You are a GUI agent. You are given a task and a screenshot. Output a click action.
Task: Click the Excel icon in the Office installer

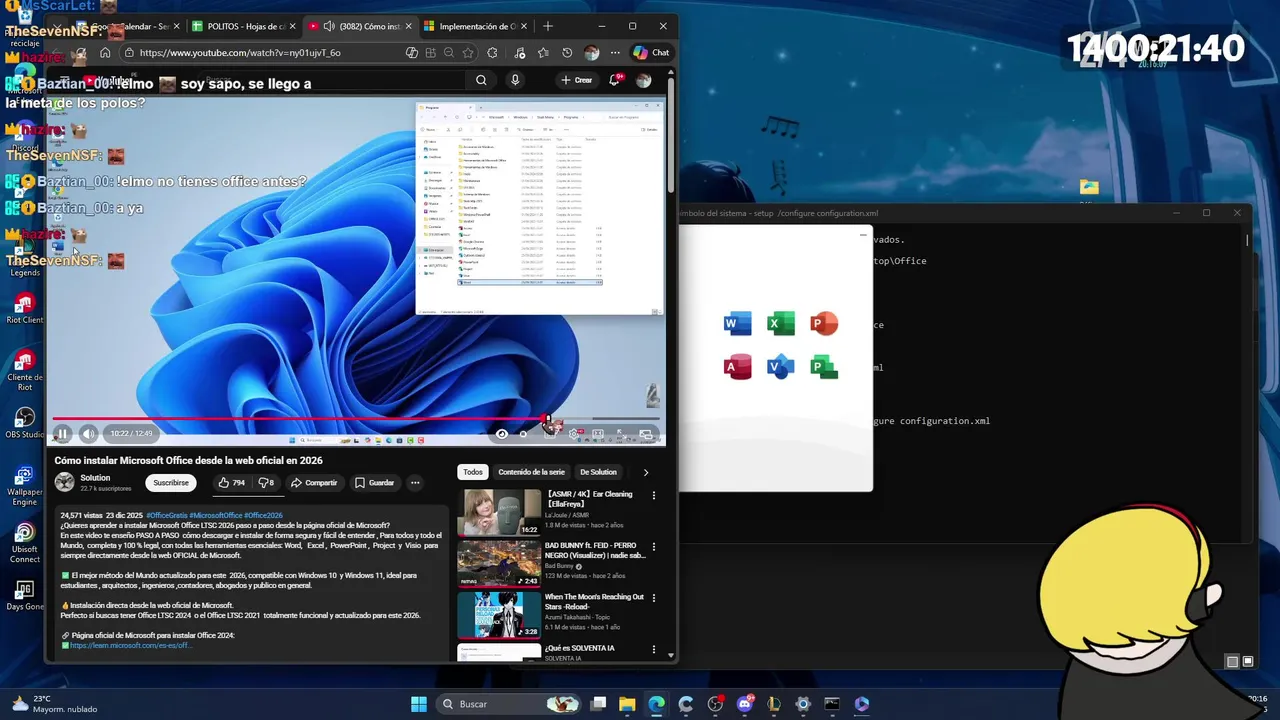click(780, 324)
